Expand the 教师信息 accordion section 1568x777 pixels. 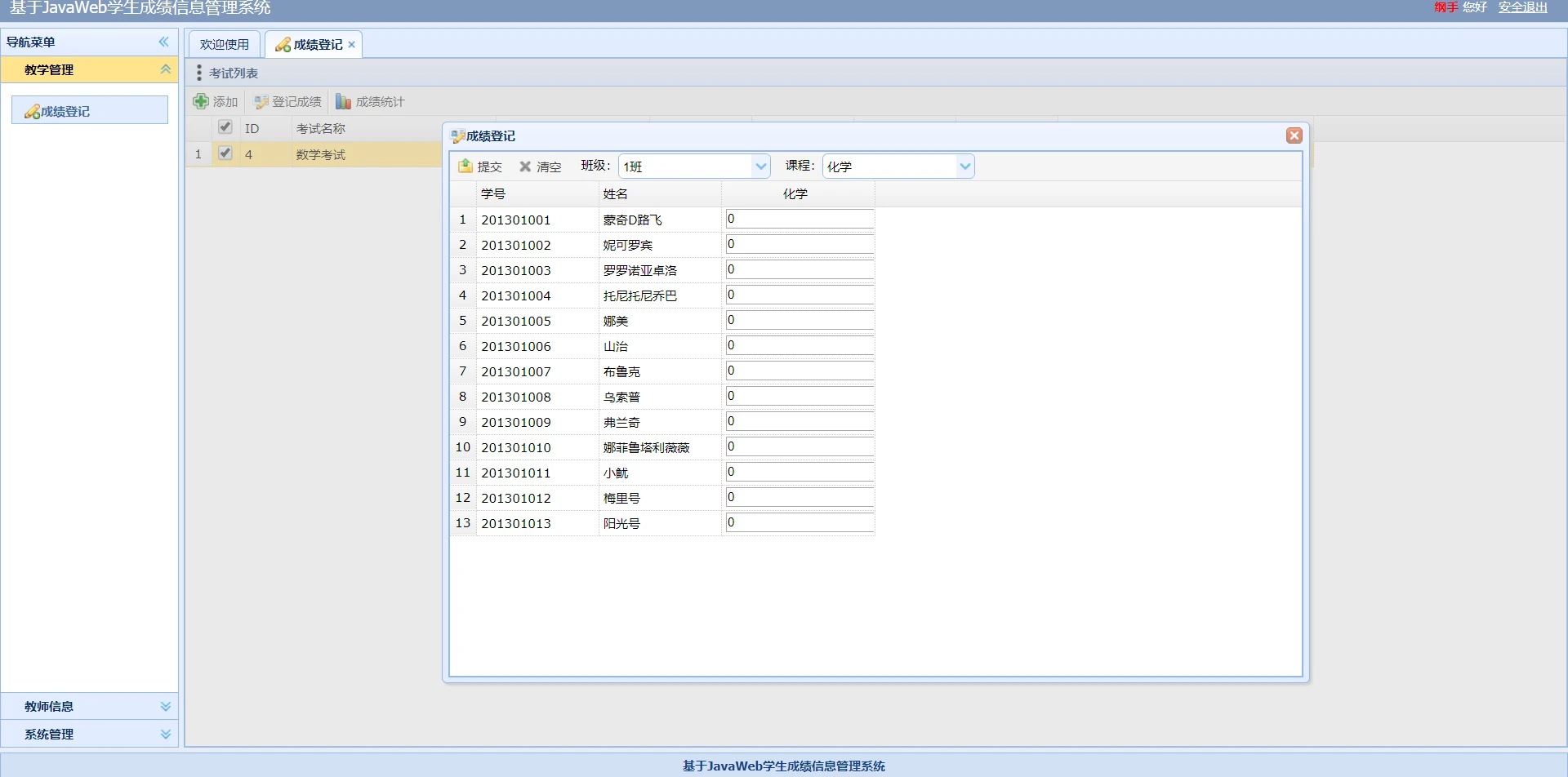coord(166,707)
